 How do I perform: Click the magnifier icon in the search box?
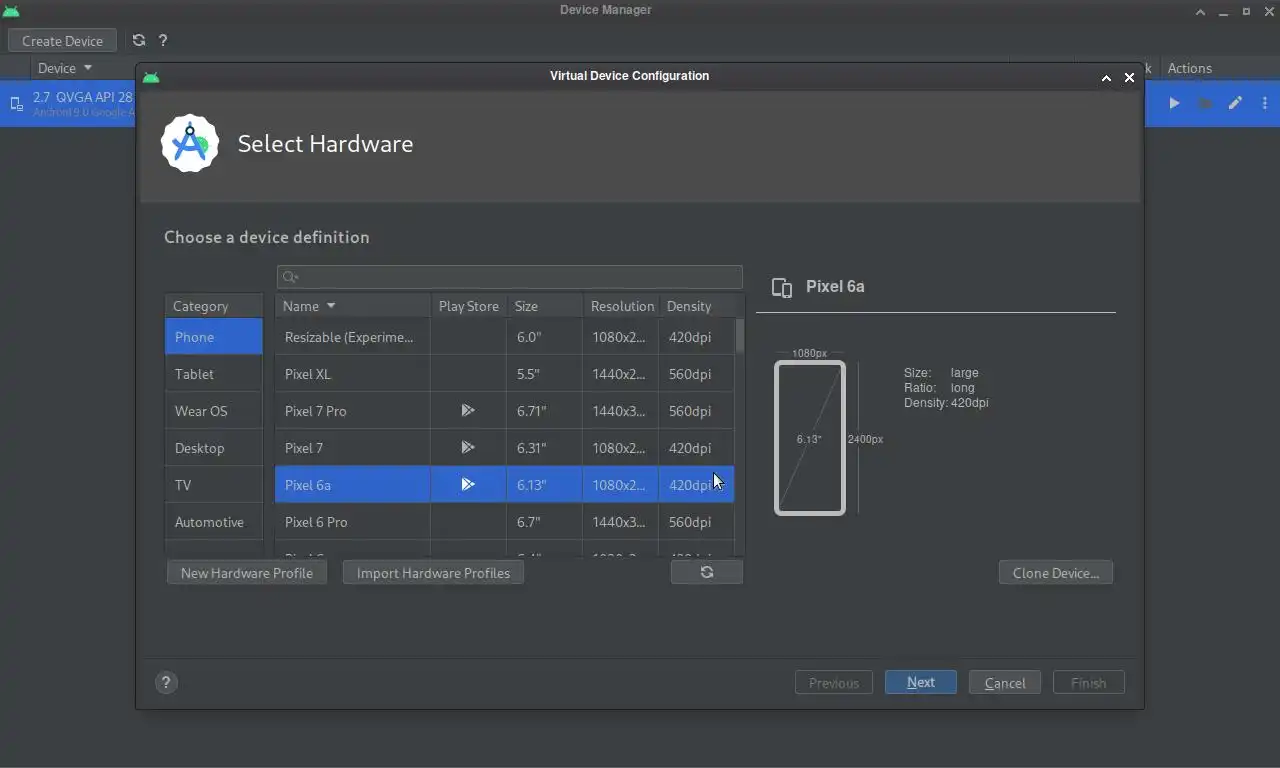coord(290,278)
